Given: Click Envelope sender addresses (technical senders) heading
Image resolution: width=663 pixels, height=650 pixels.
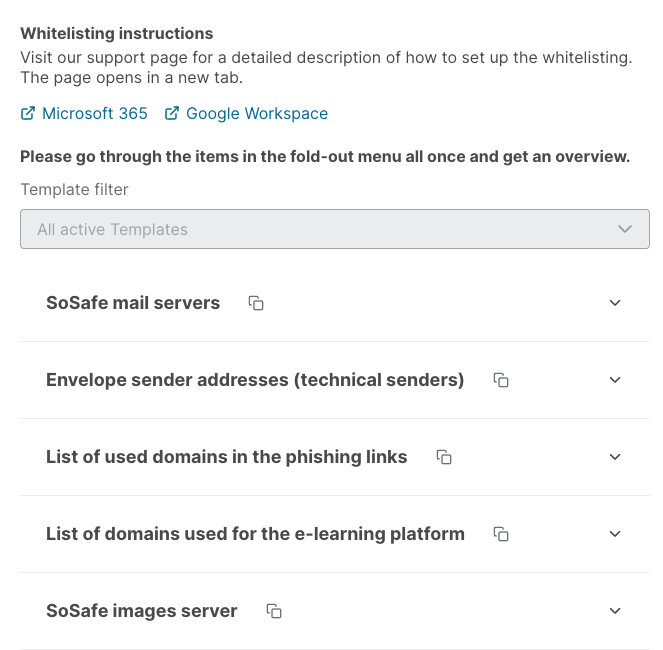Looking at the screenshot, I should tap(255, 380).
